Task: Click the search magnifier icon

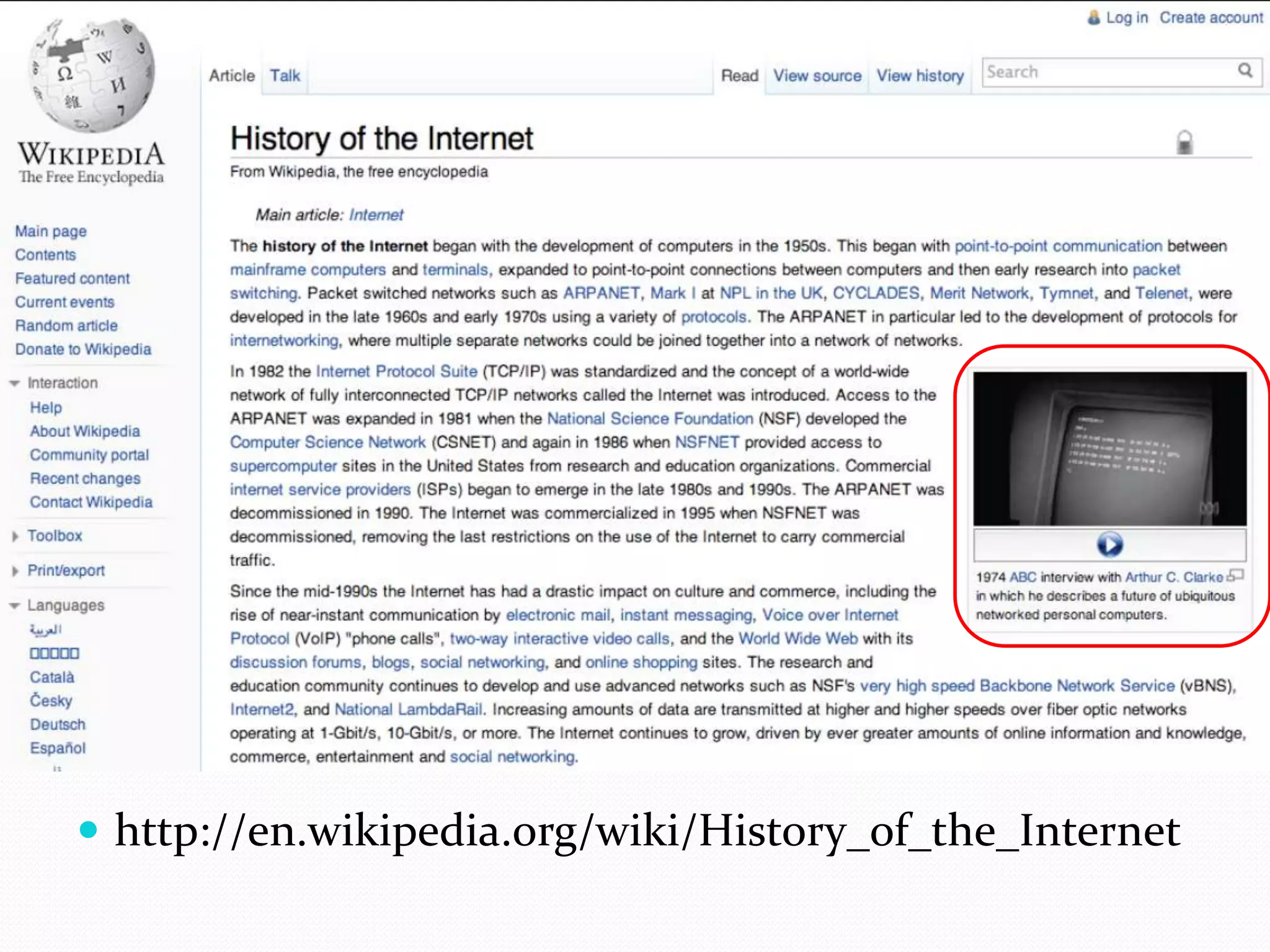Action: [x=1245, y=71]
